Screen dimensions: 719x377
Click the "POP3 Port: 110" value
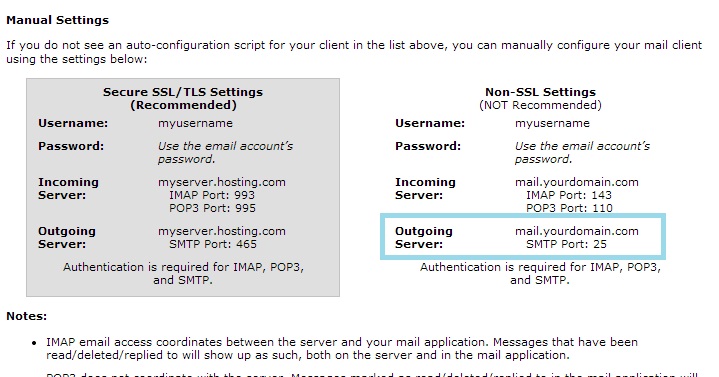[x=569, y=208]
